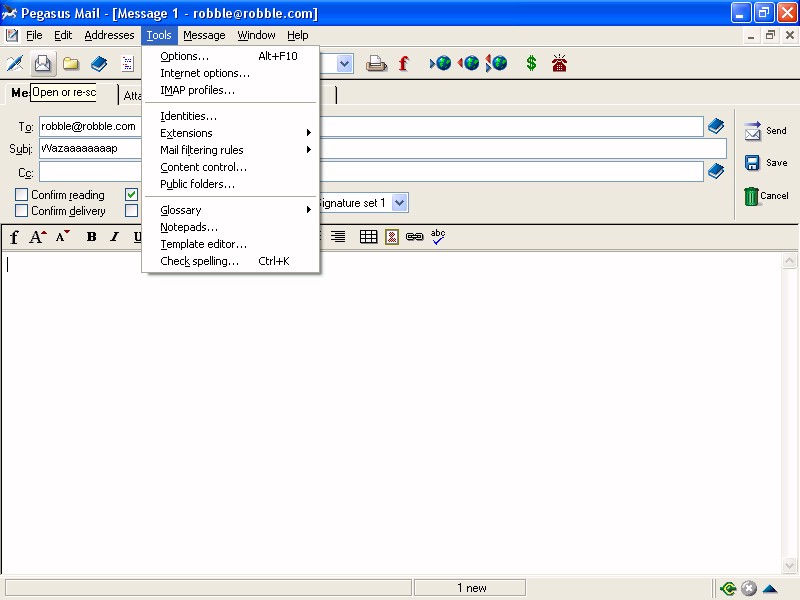Image resolution: width=800 pixels, height=600 pixels.
Task: Tick the empty checkbox beside Confirm delivery
Action: [132, 211]
